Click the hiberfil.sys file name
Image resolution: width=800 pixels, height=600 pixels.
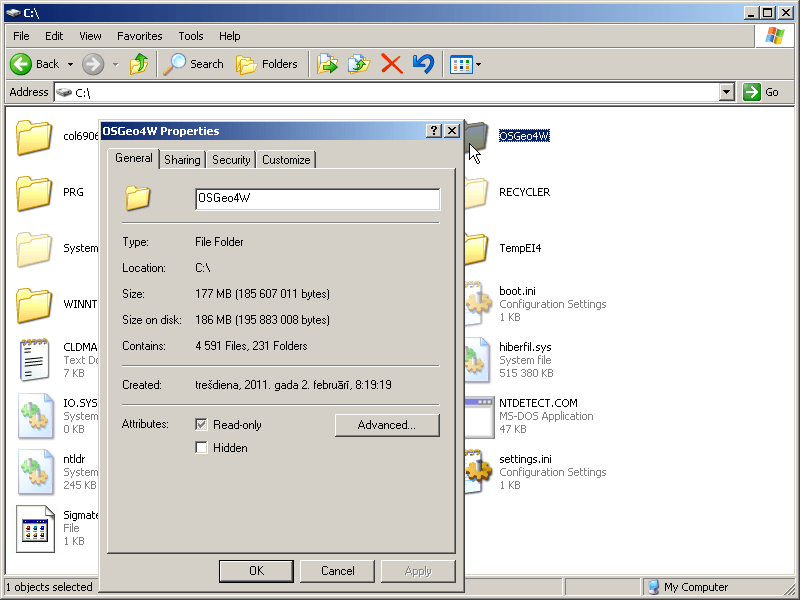pyautogui.click(x=525, y=347)
